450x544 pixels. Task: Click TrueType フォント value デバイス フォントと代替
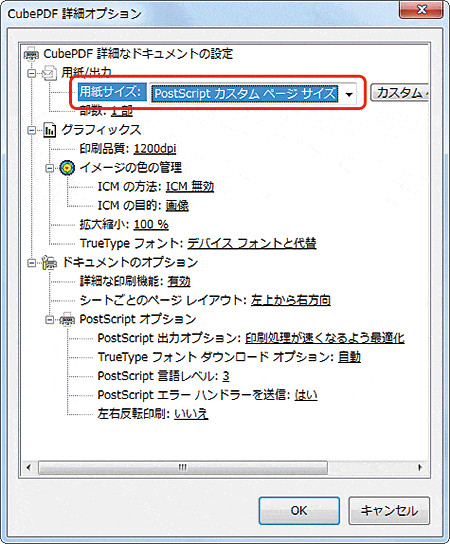(252, 244)
